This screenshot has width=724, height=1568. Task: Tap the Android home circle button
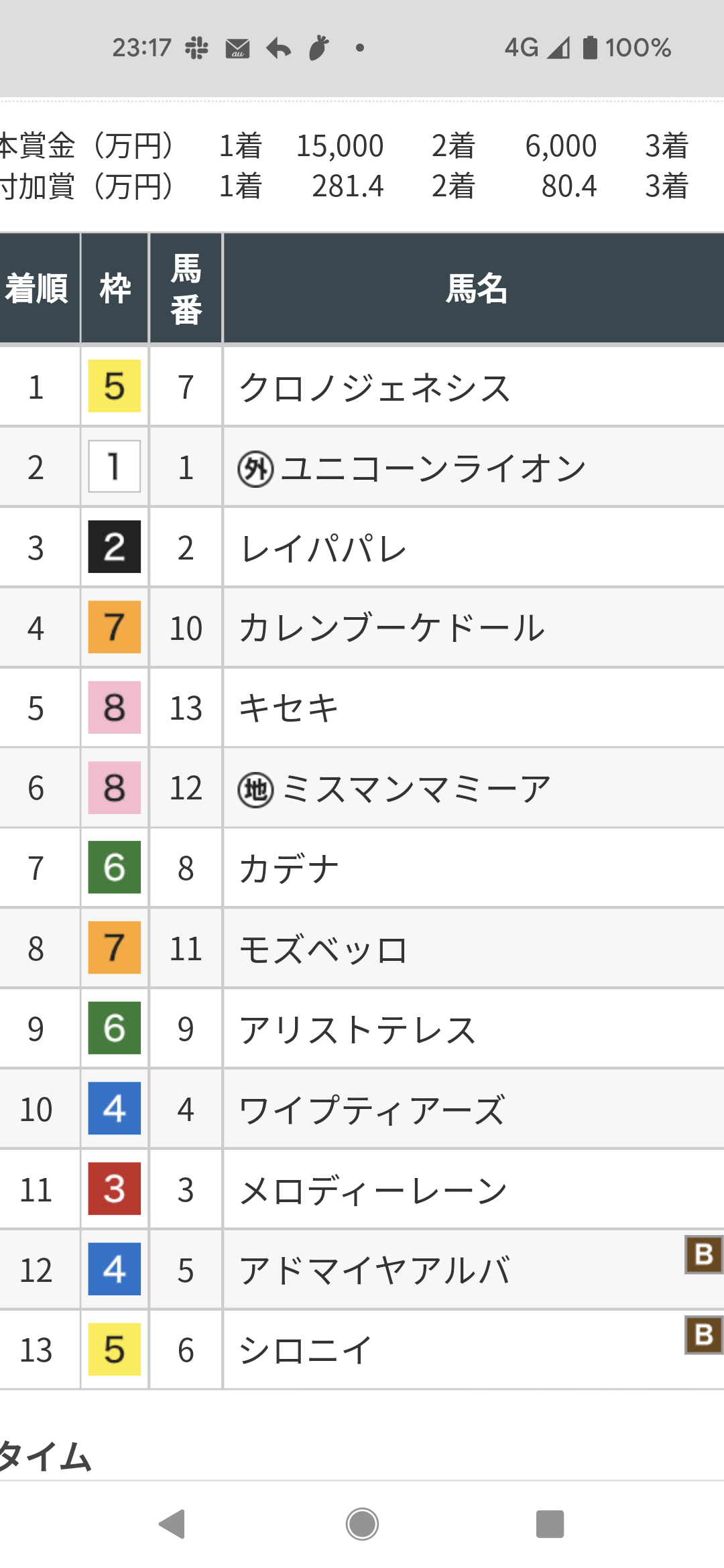pyautogui.click(x=362, y=1524)
